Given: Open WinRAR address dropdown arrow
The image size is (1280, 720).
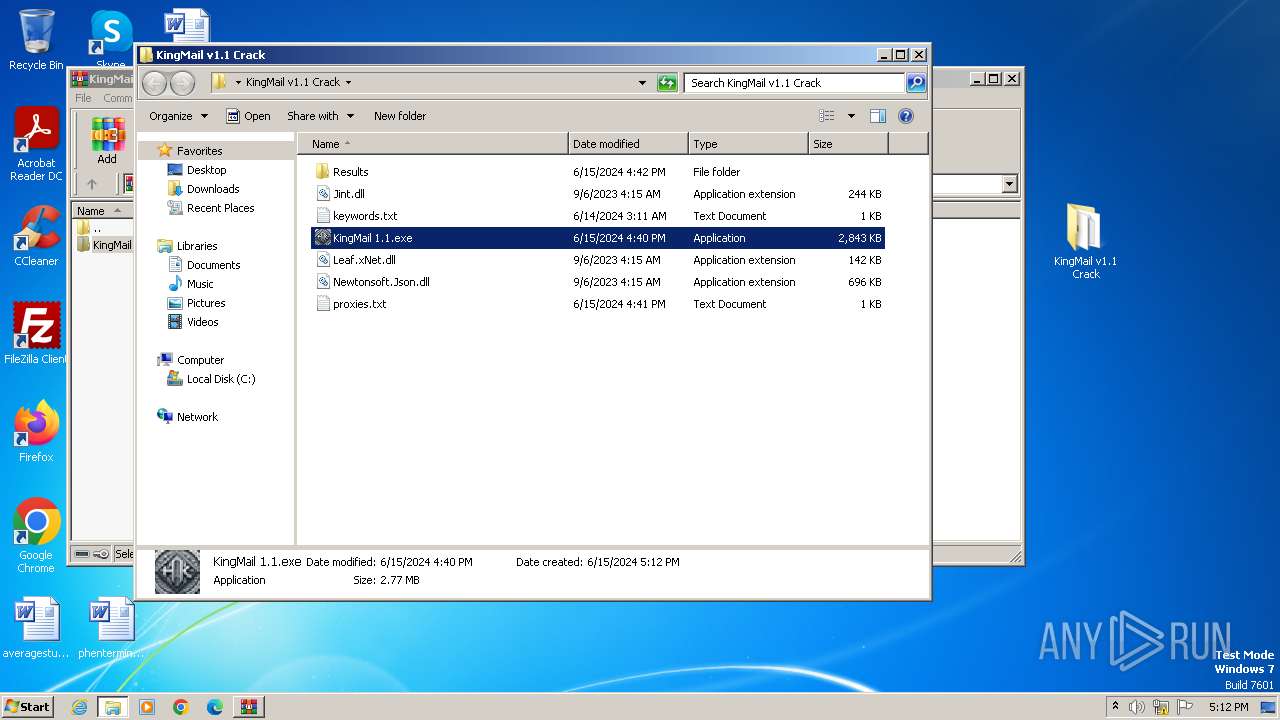Looking at the screenshot, I should click(x=1009, y=184).
